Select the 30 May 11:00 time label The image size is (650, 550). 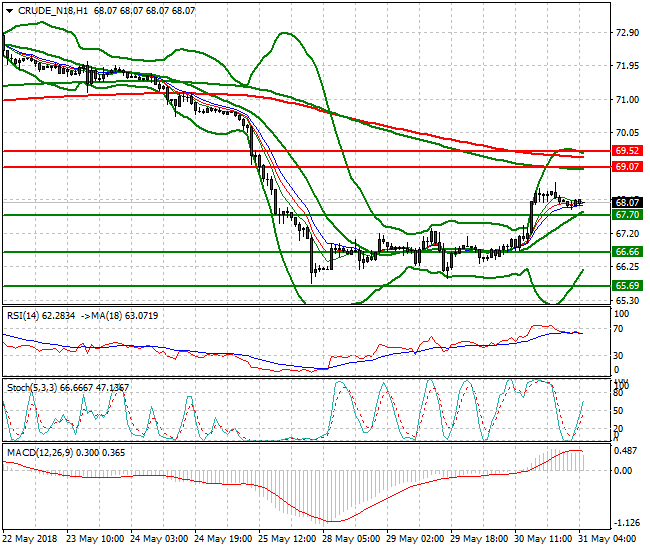point(543,539)
